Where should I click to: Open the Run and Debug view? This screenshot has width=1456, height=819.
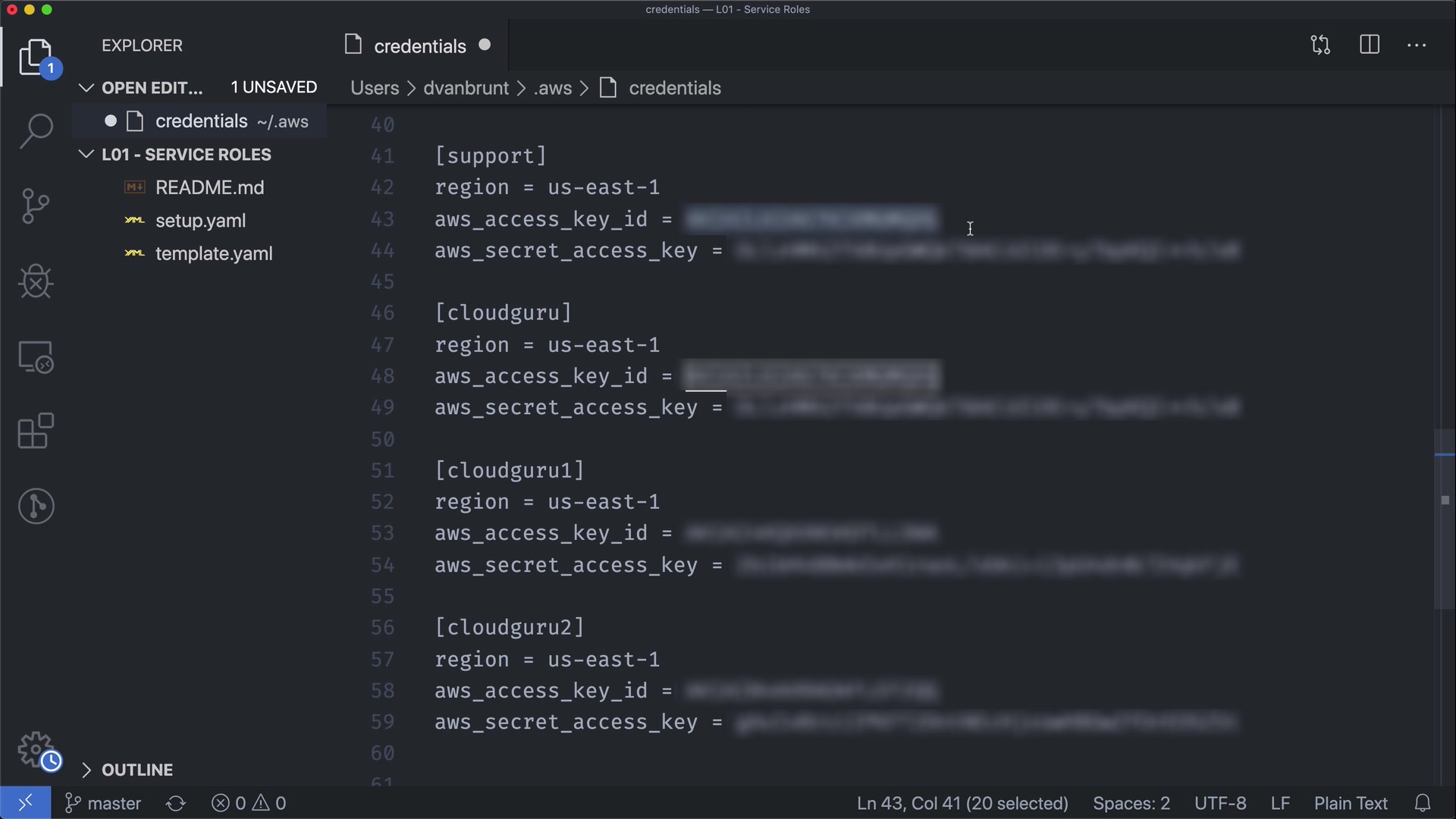36,281
